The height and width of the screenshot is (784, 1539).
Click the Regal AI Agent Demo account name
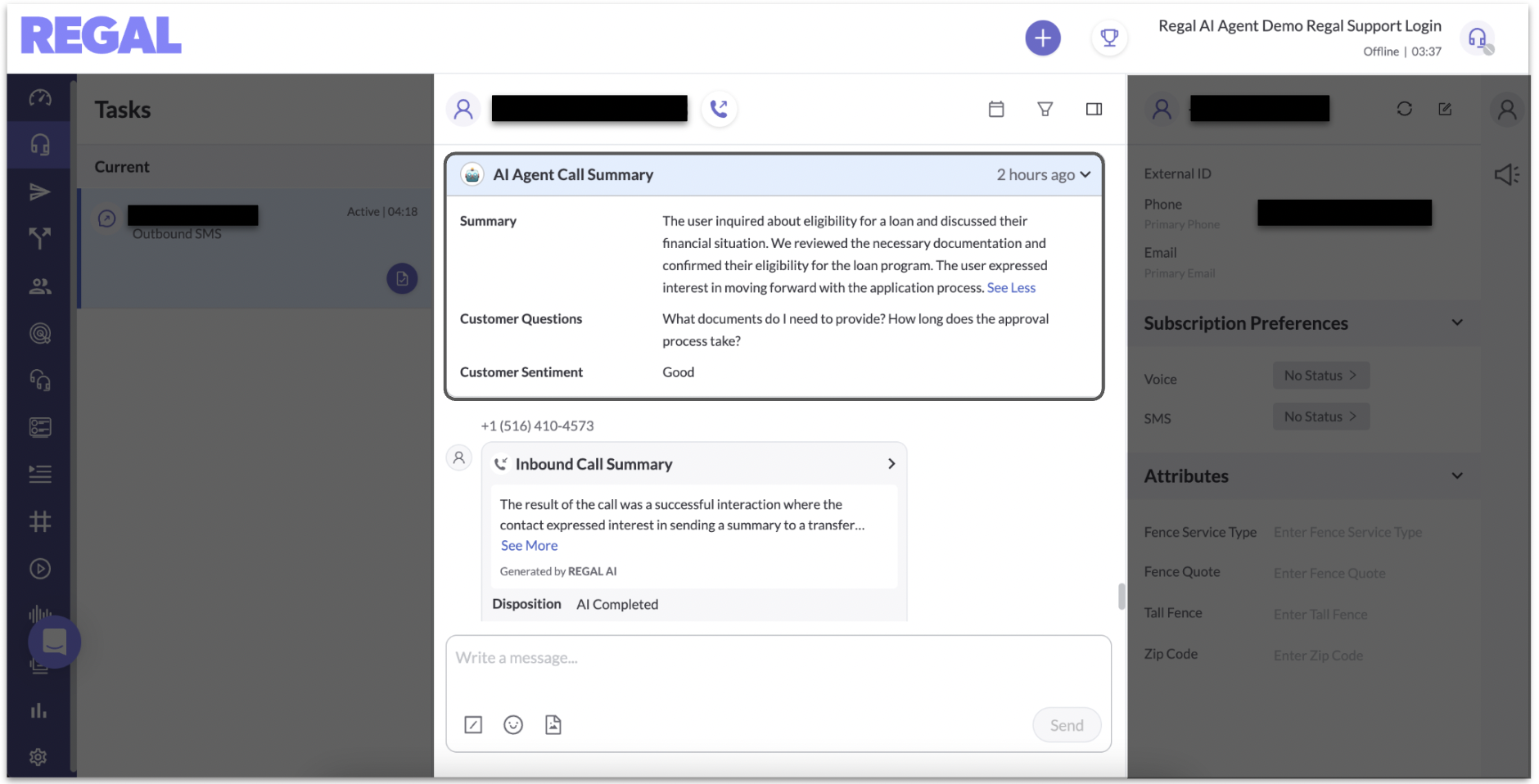(1300, 26)
